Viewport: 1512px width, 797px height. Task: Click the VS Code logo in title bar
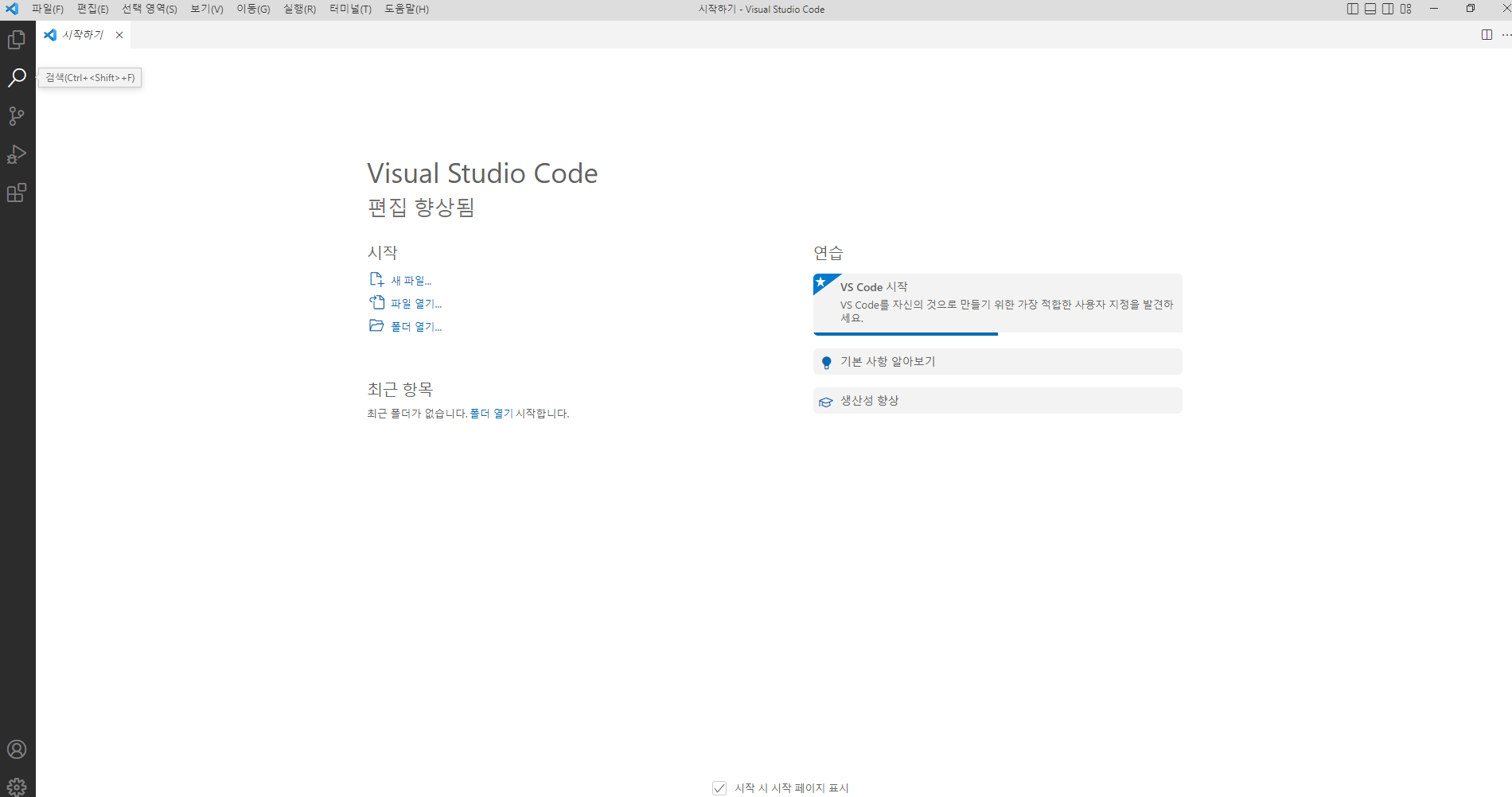tap(12, 9)
